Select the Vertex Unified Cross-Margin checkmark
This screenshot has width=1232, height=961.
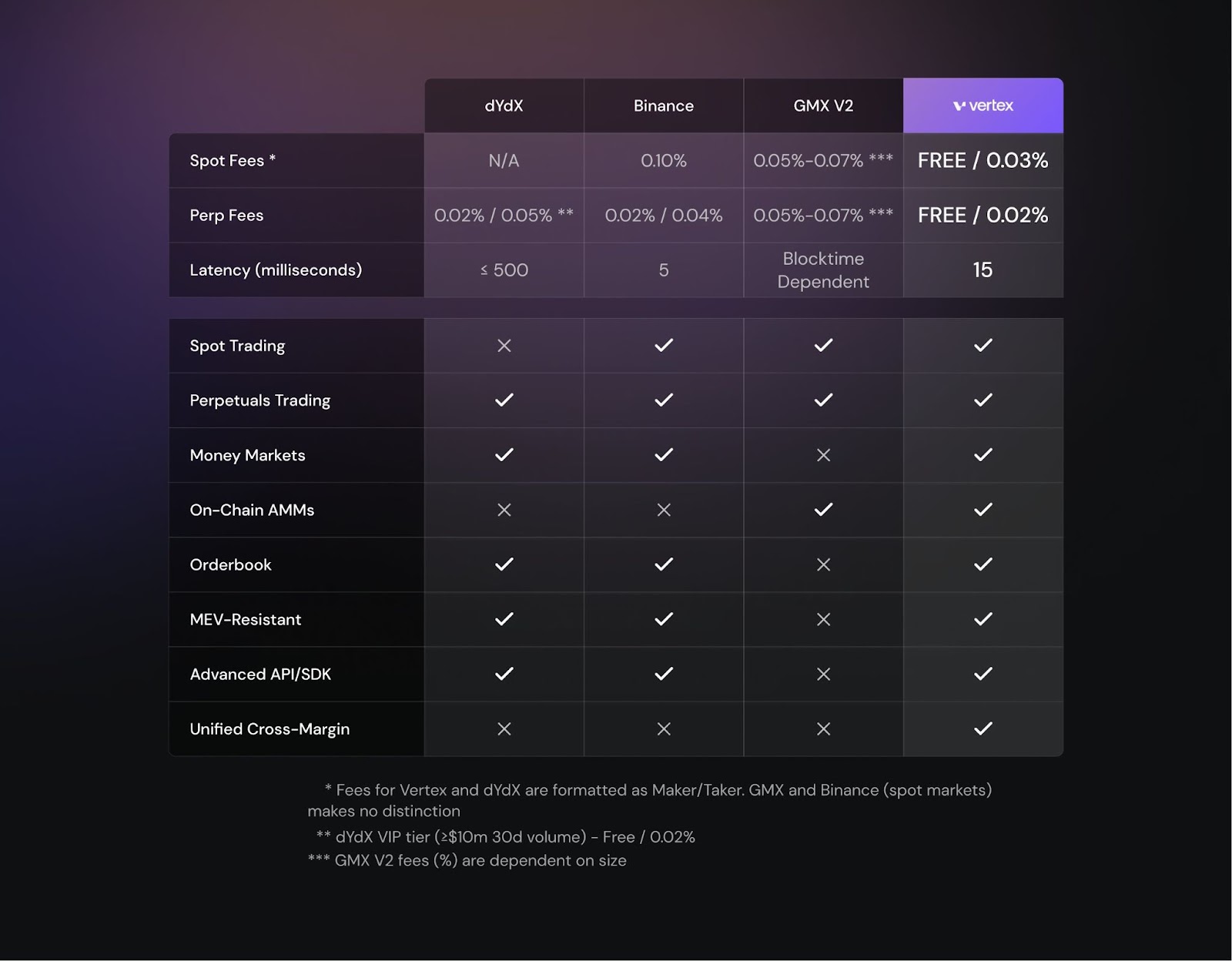(983, 728)
